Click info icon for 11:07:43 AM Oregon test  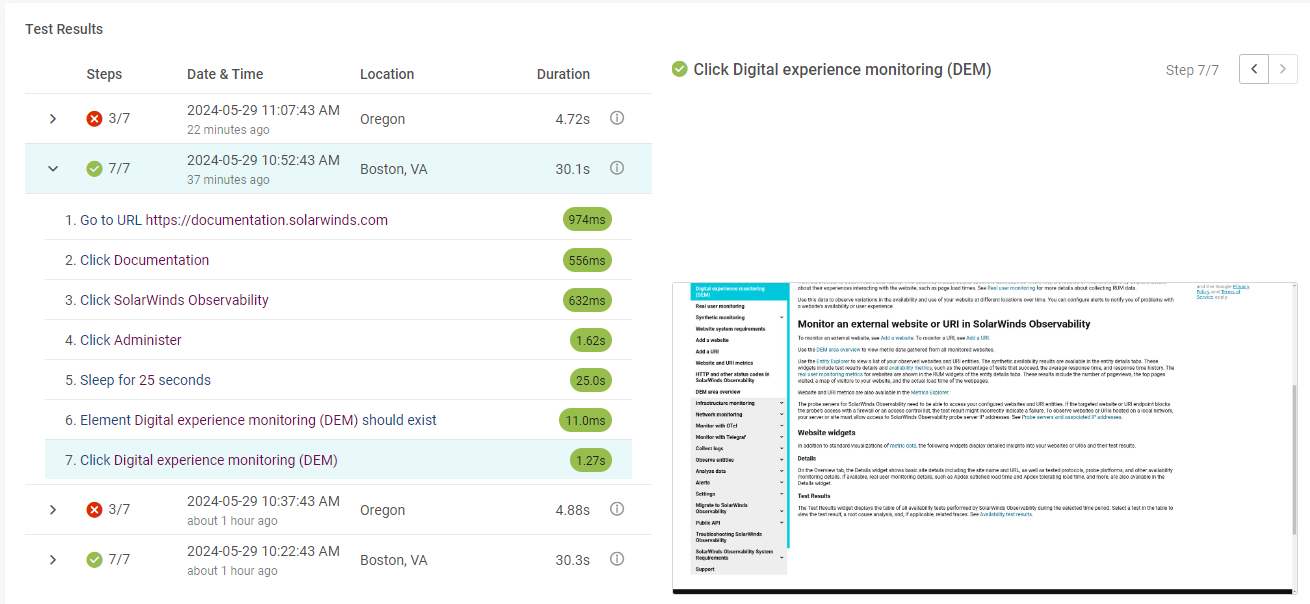coord(617,118)
